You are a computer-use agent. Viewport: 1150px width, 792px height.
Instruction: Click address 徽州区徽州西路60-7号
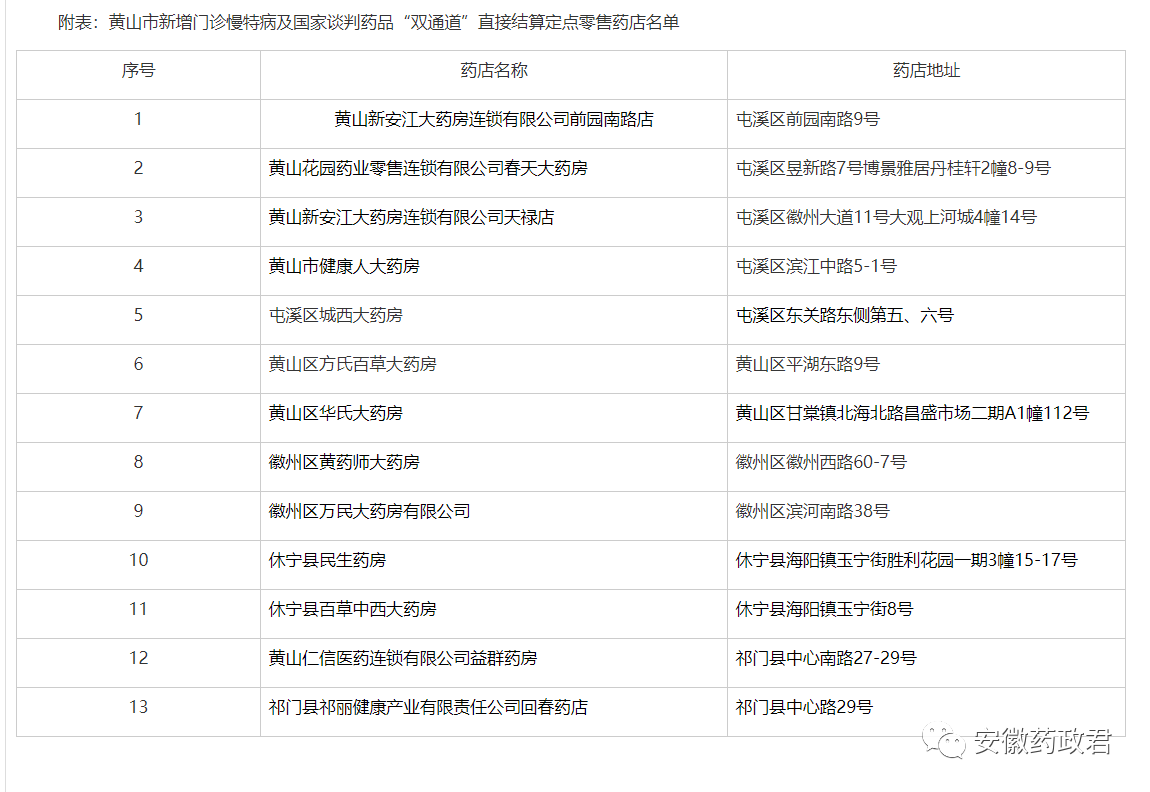point(821,463)
